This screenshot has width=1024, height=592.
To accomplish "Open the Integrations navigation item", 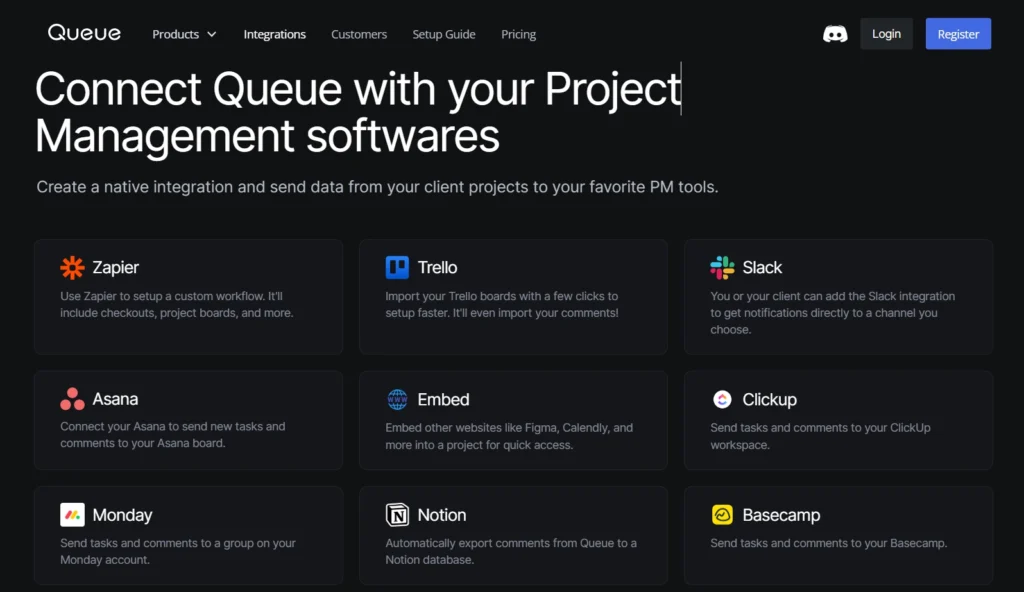I will tap(274, 34).
